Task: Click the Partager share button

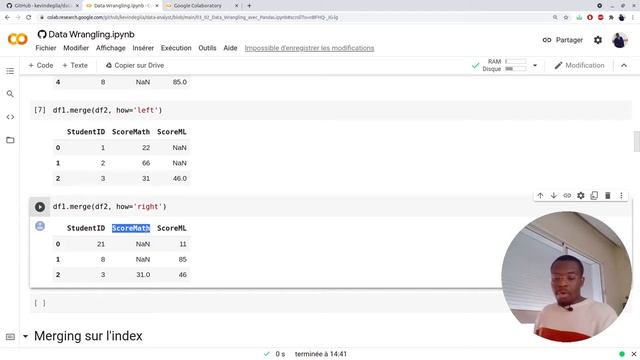Action: click(563, 40)
